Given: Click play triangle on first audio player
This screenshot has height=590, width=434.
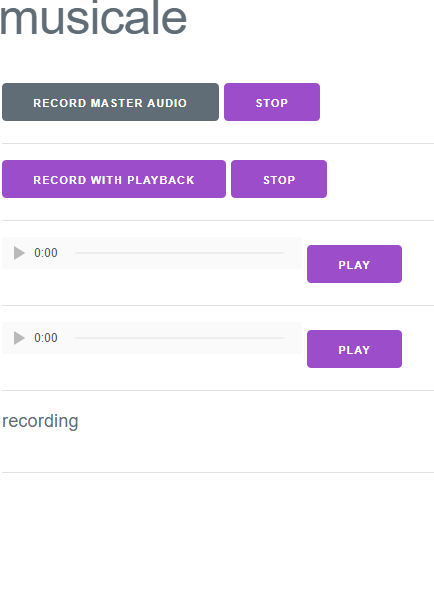Looking at the screenshot, I should tap(19, 253).
